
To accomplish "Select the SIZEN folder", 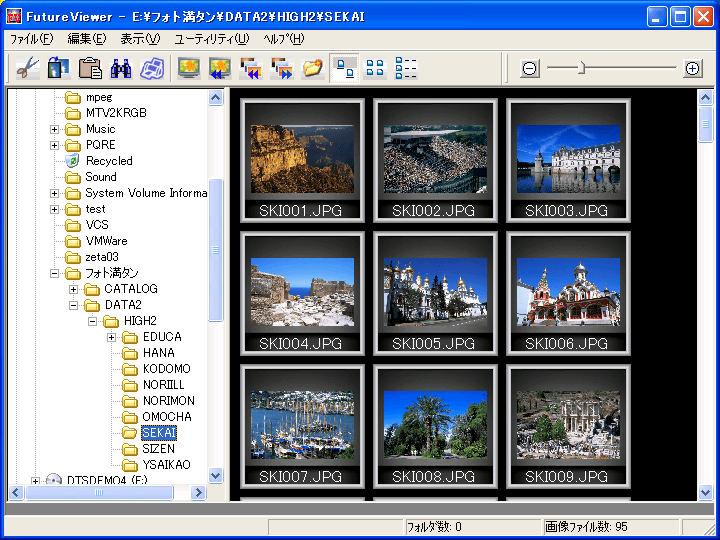I will (x=158, y=449).
